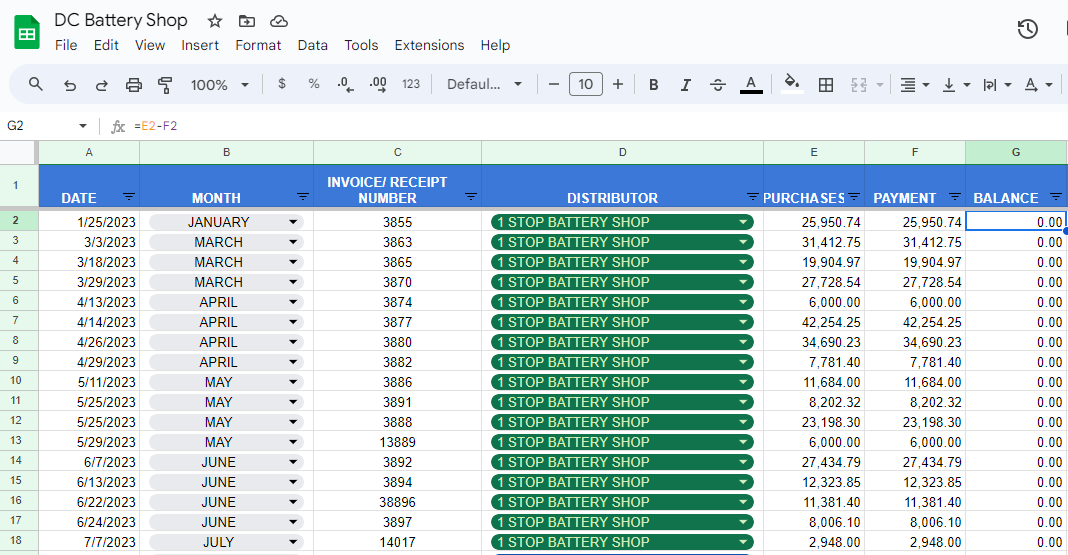Open horizontal align options
The image size is (1068, 555).
pos(914,84)
